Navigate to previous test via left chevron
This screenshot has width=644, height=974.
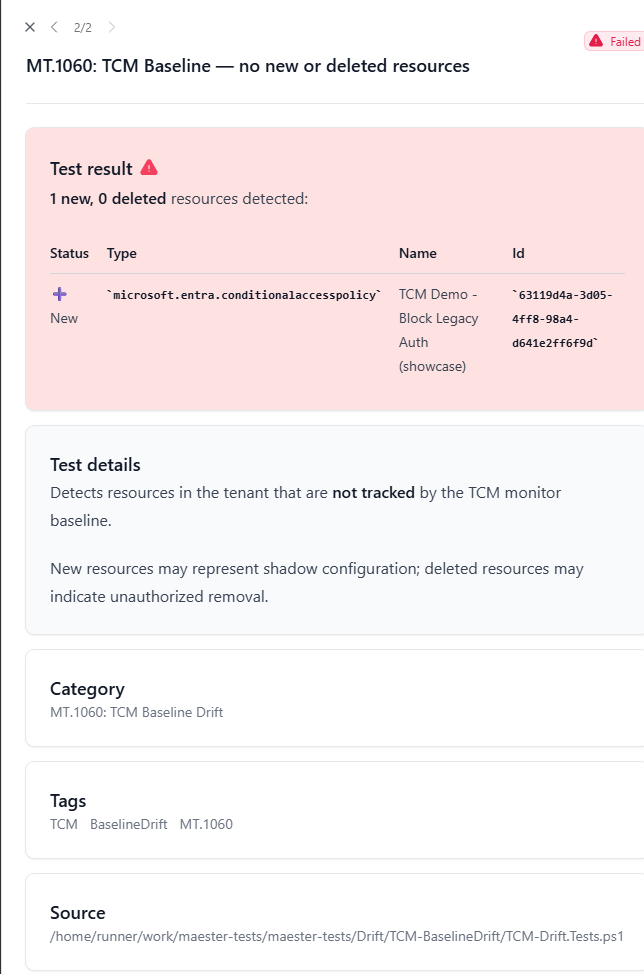click(x=55, y=27)
